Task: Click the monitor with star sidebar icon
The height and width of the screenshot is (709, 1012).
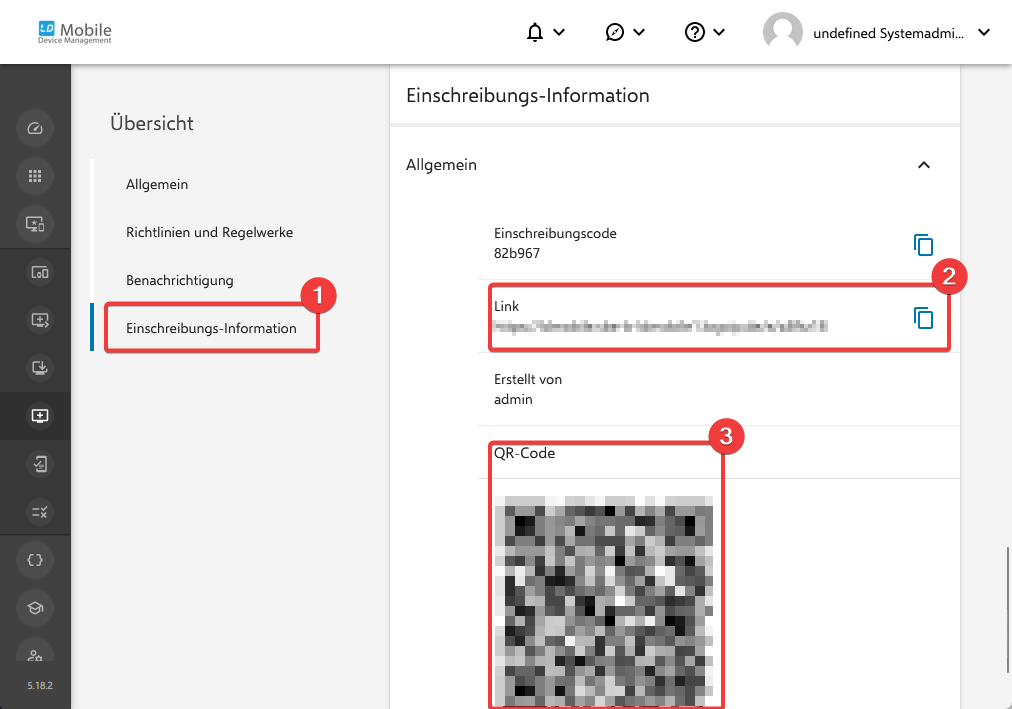Action: click(x=35, y=224)
